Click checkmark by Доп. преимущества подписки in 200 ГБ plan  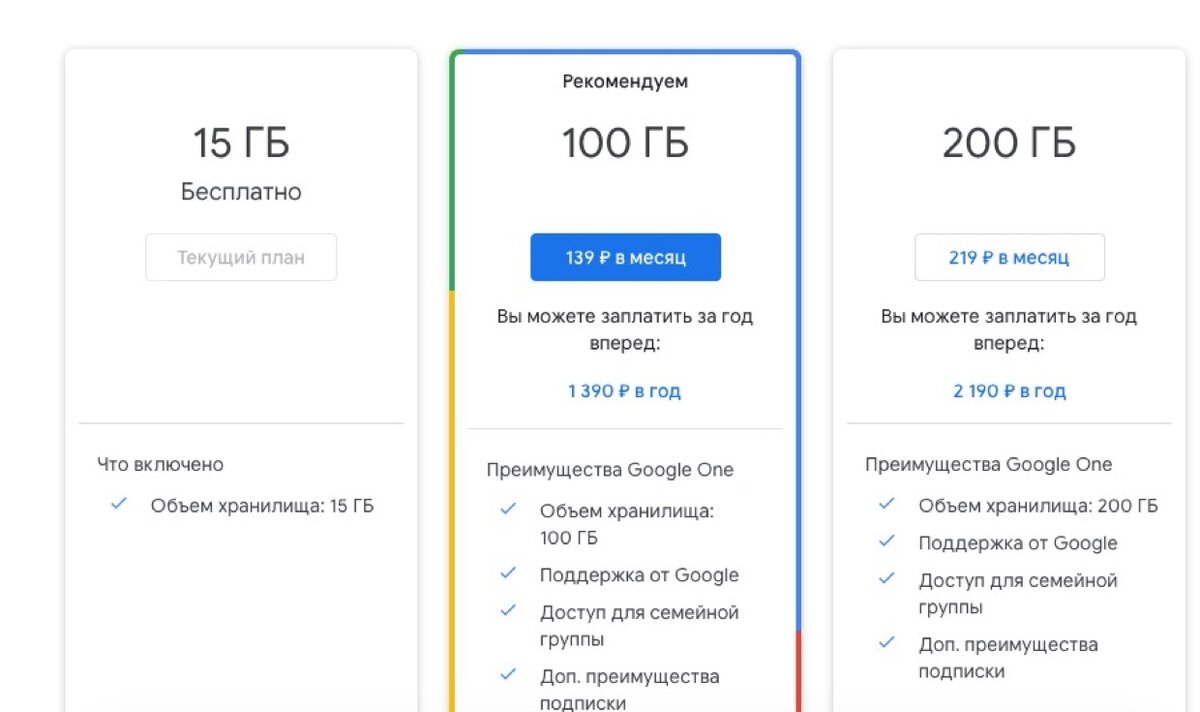point(887,643)
